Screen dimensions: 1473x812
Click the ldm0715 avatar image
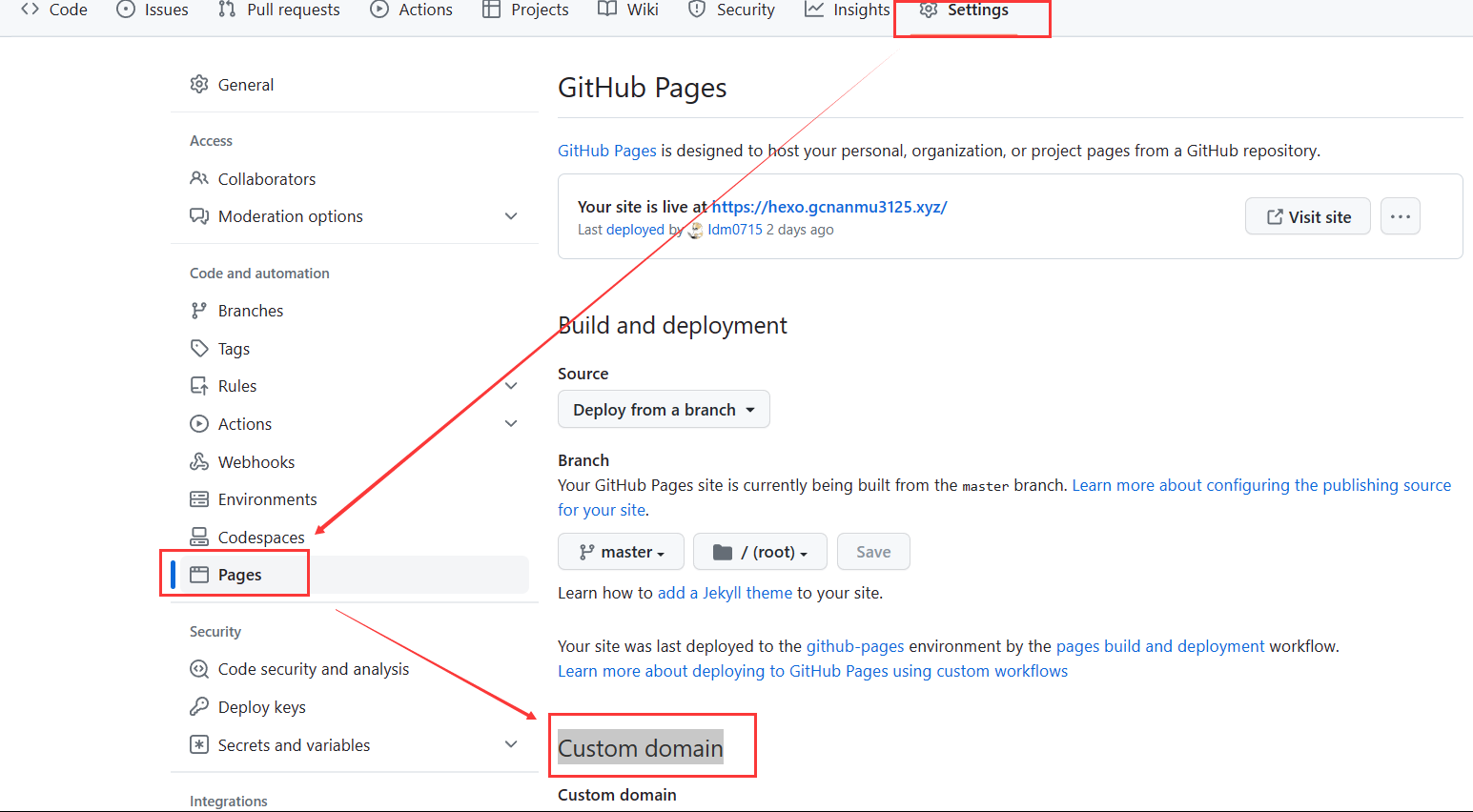[696, 230]
